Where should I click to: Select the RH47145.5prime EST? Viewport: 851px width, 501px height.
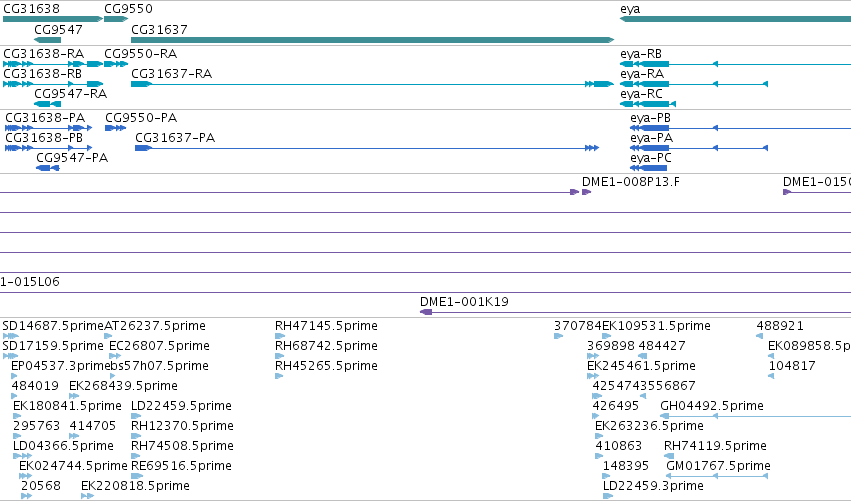pyautogui.click(x=326, y=325)
